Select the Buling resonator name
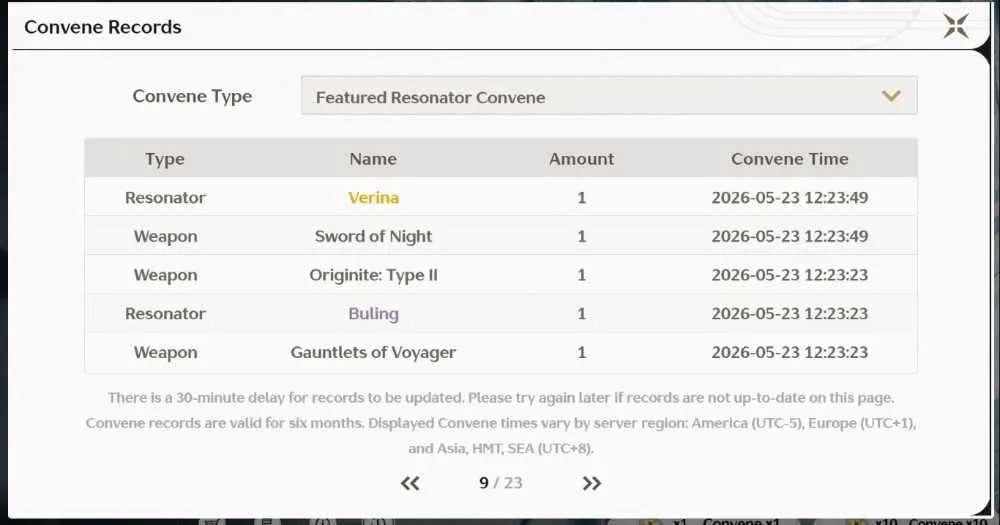Viewport: 1000px width, 525px height. [x=373, y=314]
